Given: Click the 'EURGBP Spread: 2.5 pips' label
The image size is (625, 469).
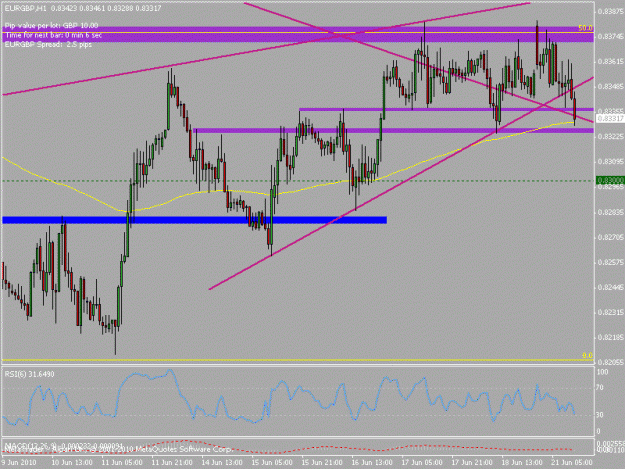Looking at the screenshot, I should coord(48,45).
